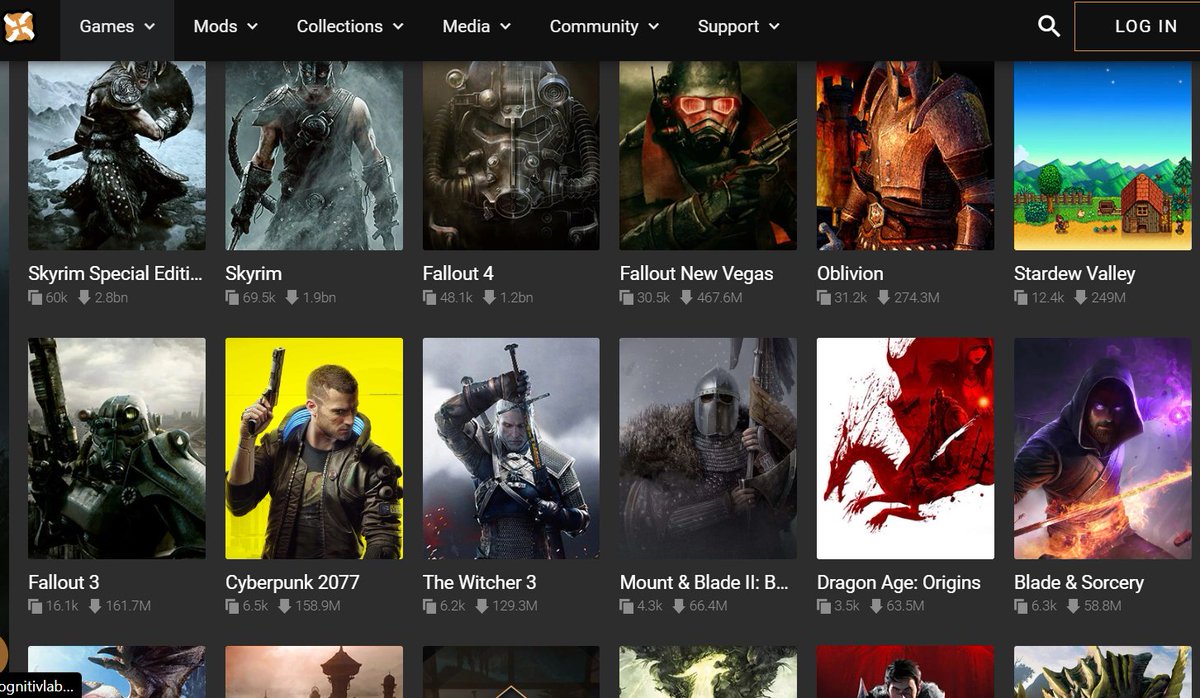Expand the Media dropdown chevron
Viewport: 1200px width, 698px height.
coord(504,27)
